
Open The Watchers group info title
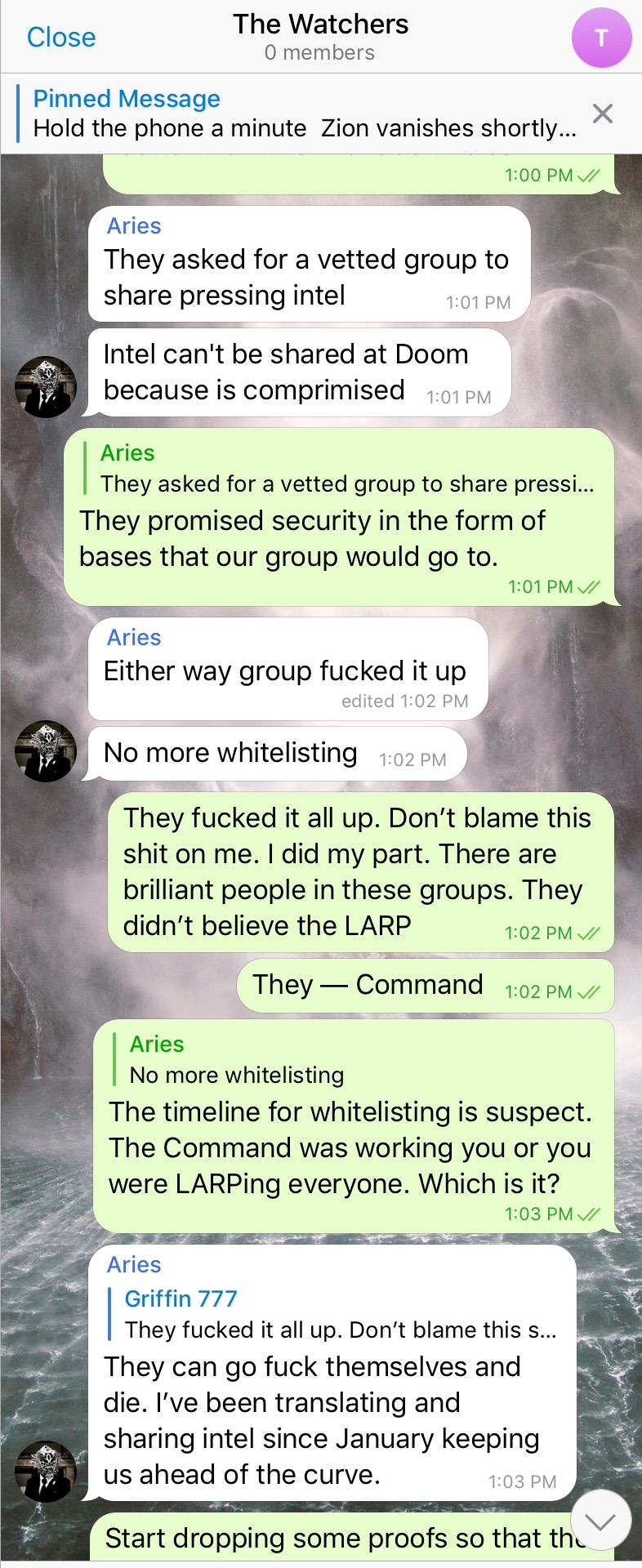(x=320, y=24)
